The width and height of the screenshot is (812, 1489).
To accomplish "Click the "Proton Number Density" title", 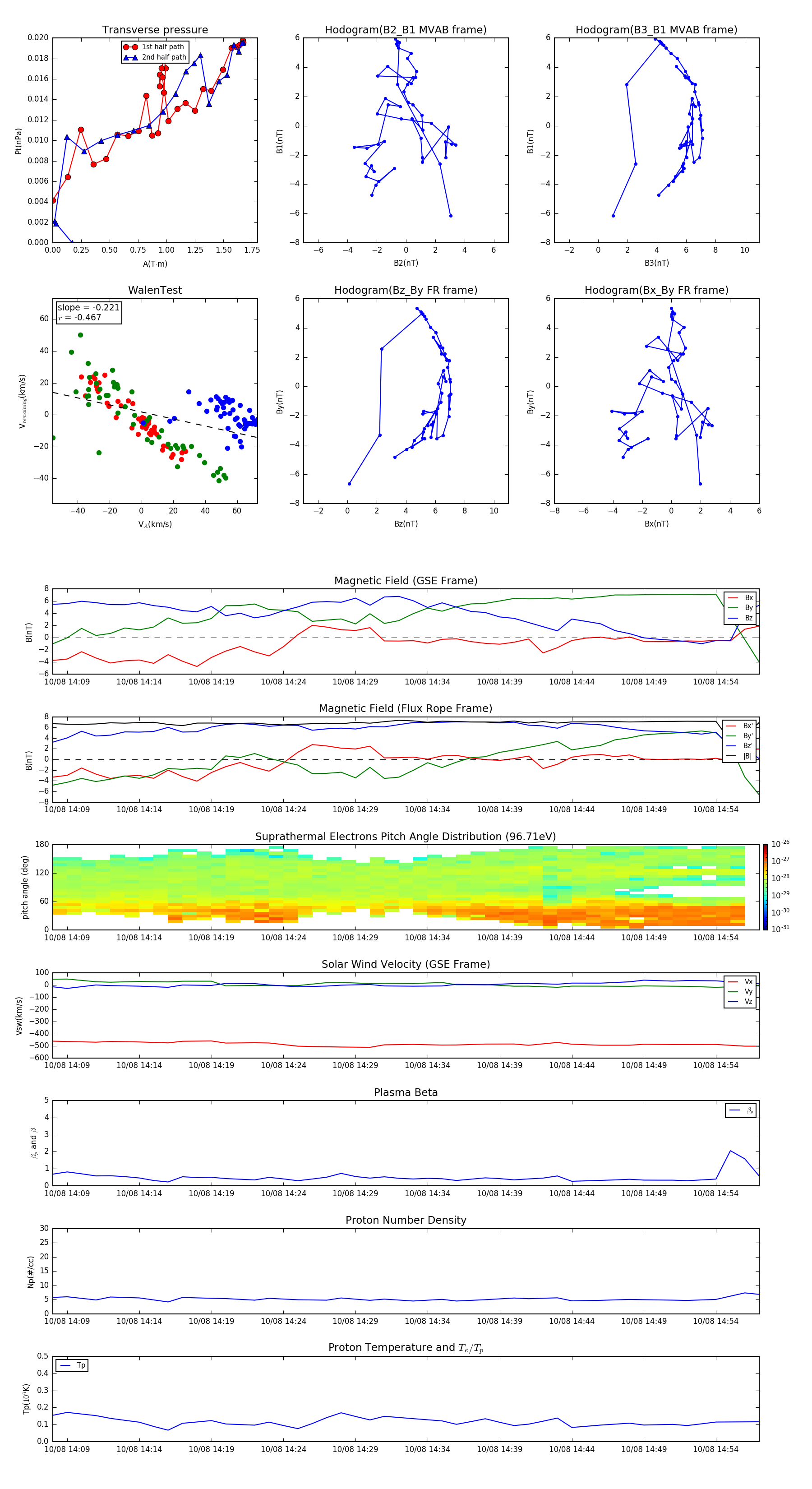I will 406,1220.
